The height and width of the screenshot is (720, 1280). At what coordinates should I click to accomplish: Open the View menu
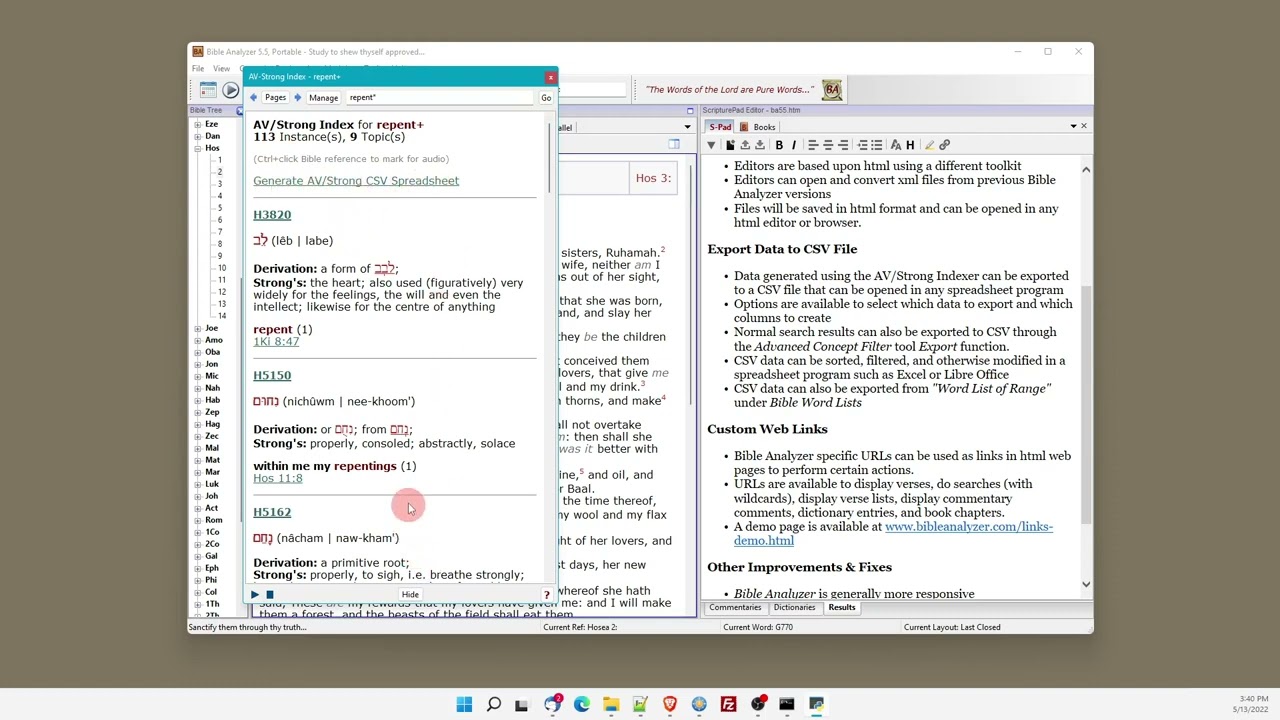pyautogui.click(x=221, y=69)
